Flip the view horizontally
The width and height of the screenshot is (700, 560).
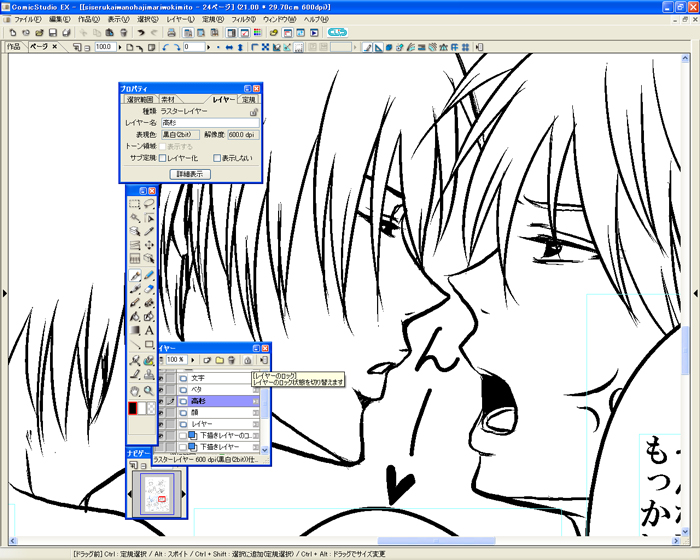pos(229,47)
